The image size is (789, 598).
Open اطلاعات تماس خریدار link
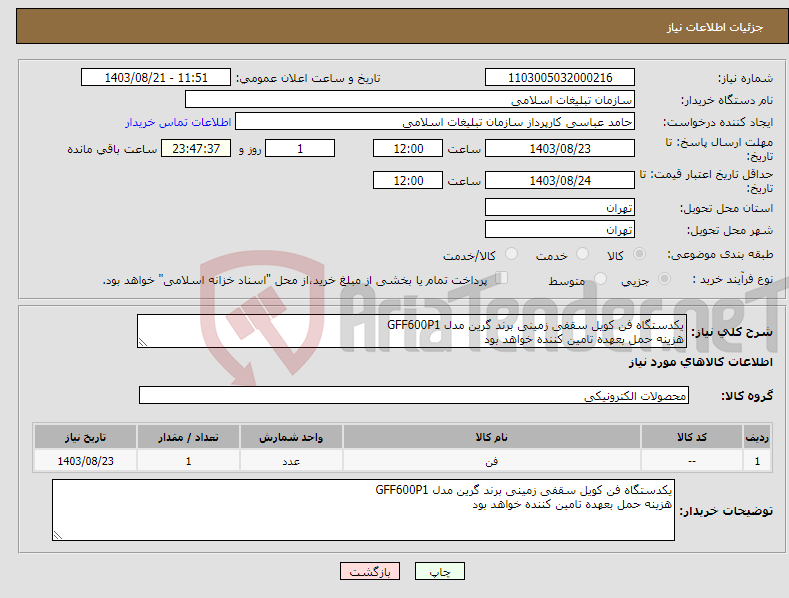click(178, 122)
